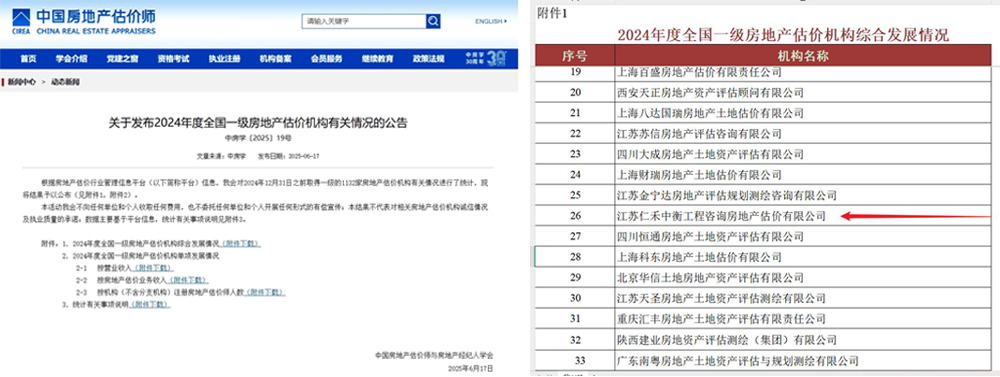Screen dimensions: 1000x377
Task: Open the 机构备案 menu
Action: click(x=276, y=59)
